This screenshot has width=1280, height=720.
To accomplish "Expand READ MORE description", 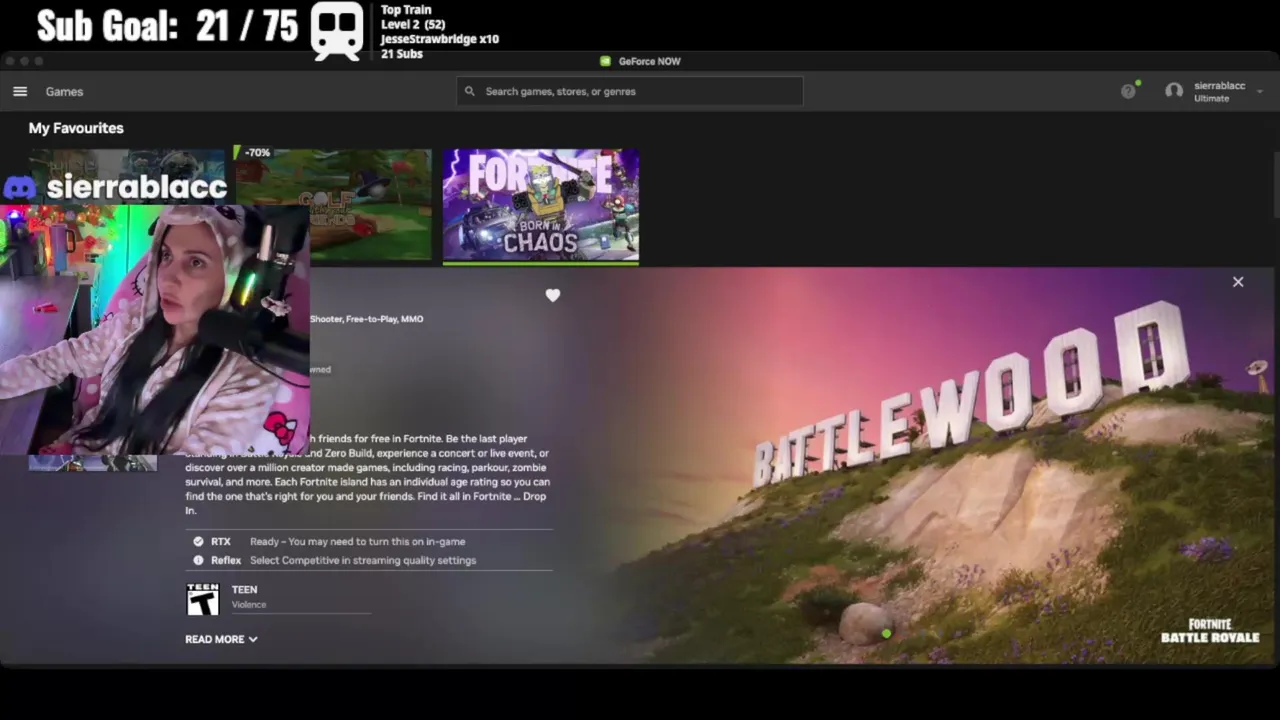I will click(221, 639).
